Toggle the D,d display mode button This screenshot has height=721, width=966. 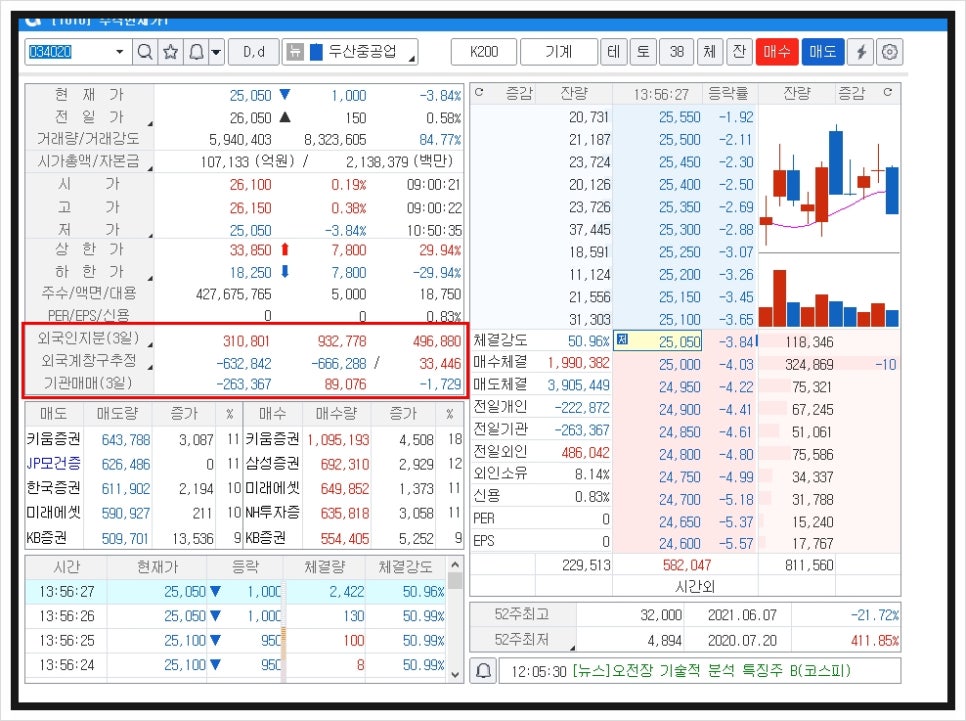click(254, 52)
